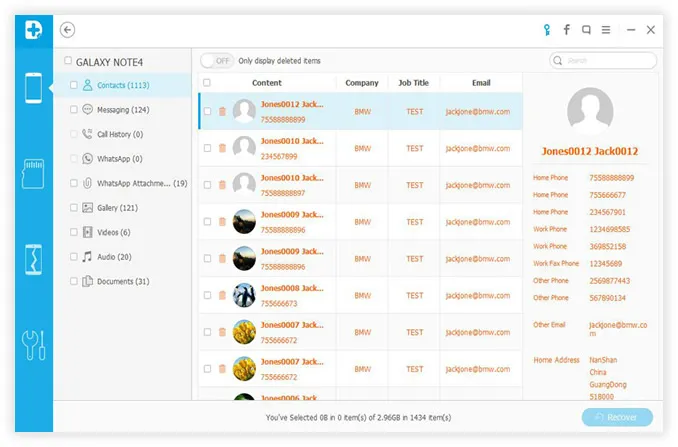
Task: Open the hamburger menu icon
Action: [608, 30]
